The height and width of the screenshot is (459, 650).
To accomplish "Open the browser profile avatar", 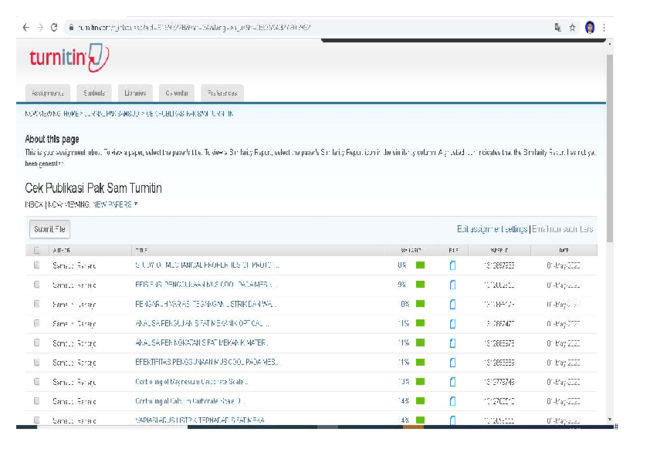I will tap(590, 27).
